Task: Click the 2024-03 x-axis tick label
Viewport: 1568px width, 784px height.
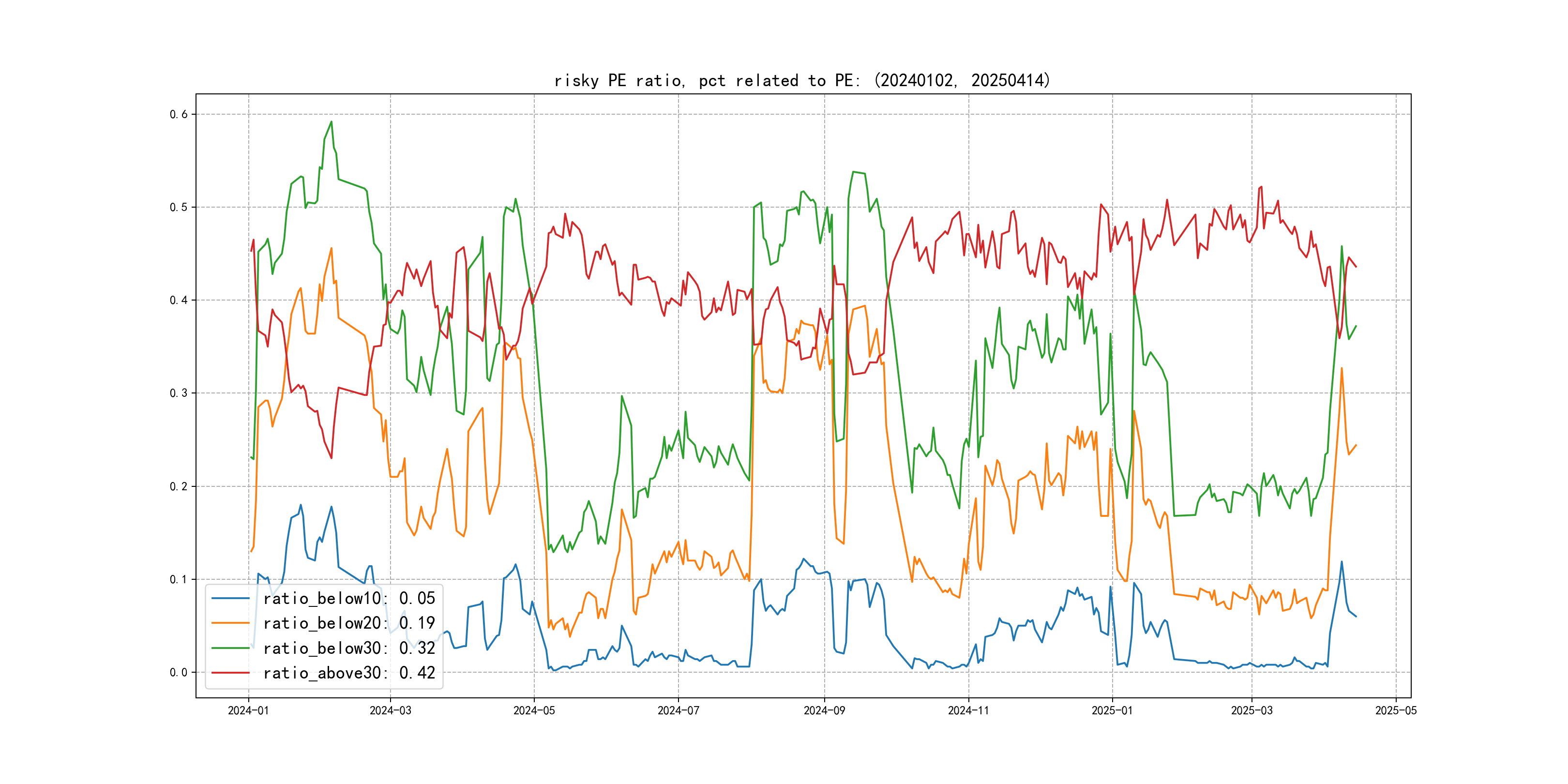Action: click(390, 710)
